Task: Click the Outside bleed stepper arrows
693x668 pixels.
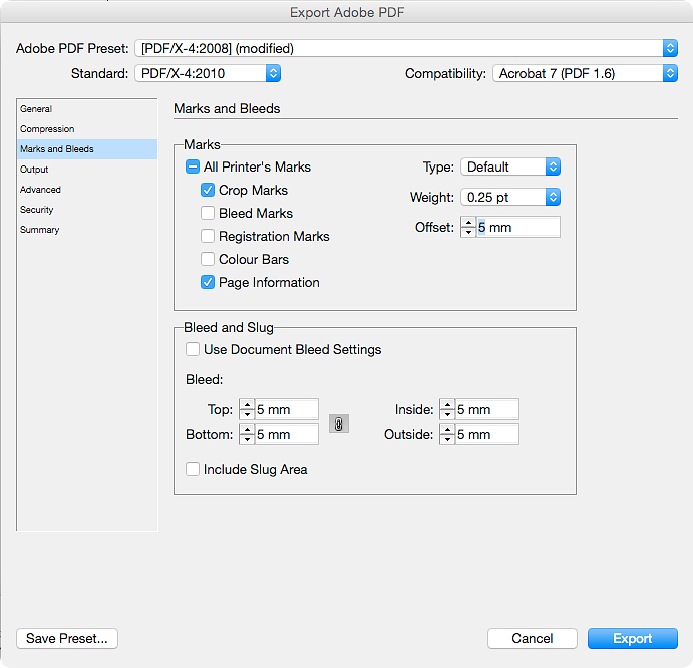Action: click(446, 435)
